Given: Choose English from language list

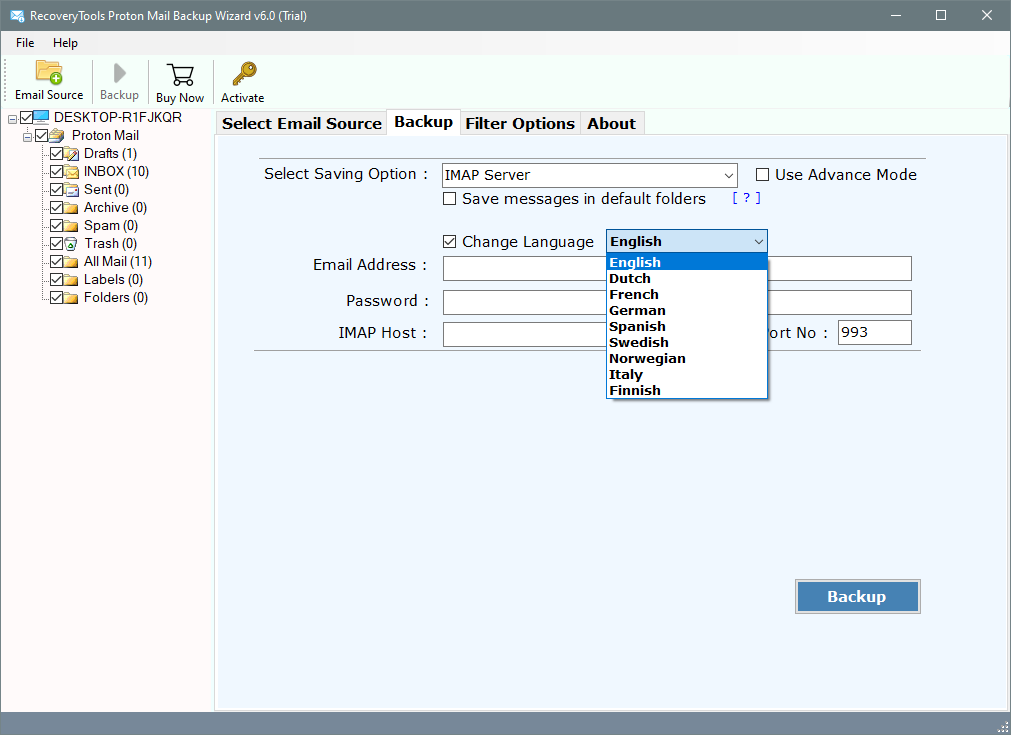Looking at the screenshot, I should [x=687, y=262].
